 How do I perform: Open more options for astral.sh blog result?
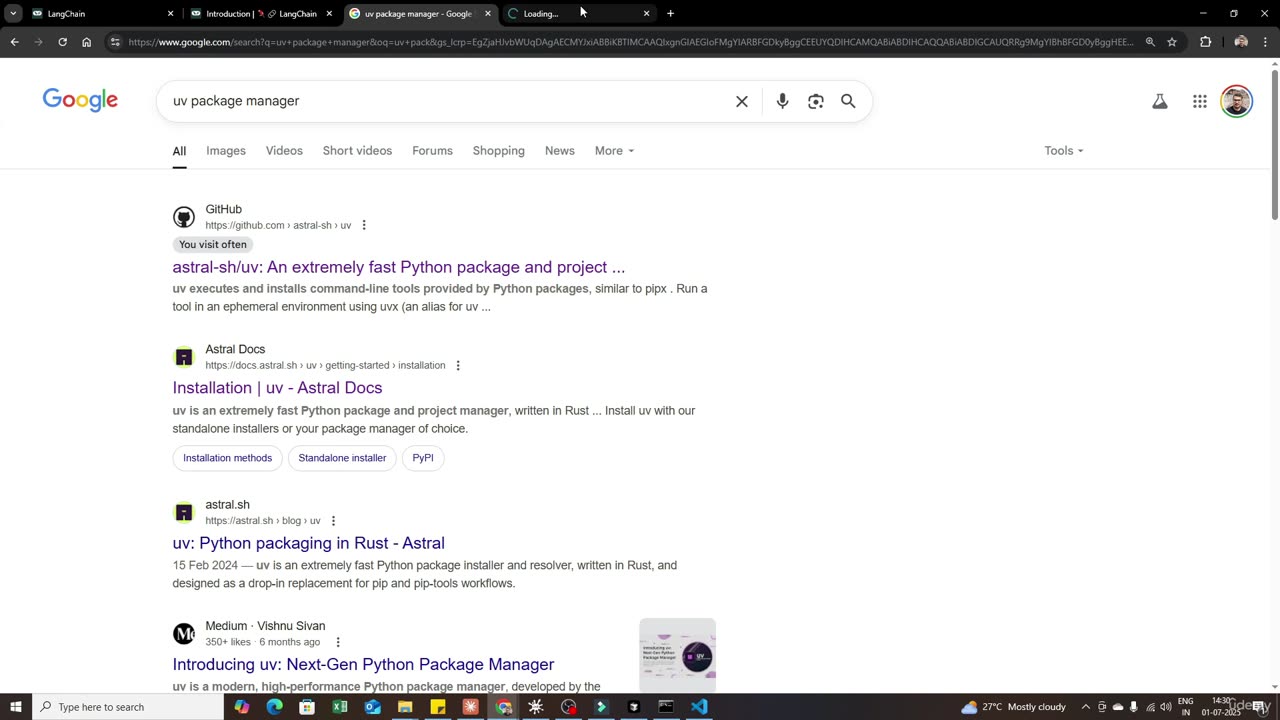point(333,521)
